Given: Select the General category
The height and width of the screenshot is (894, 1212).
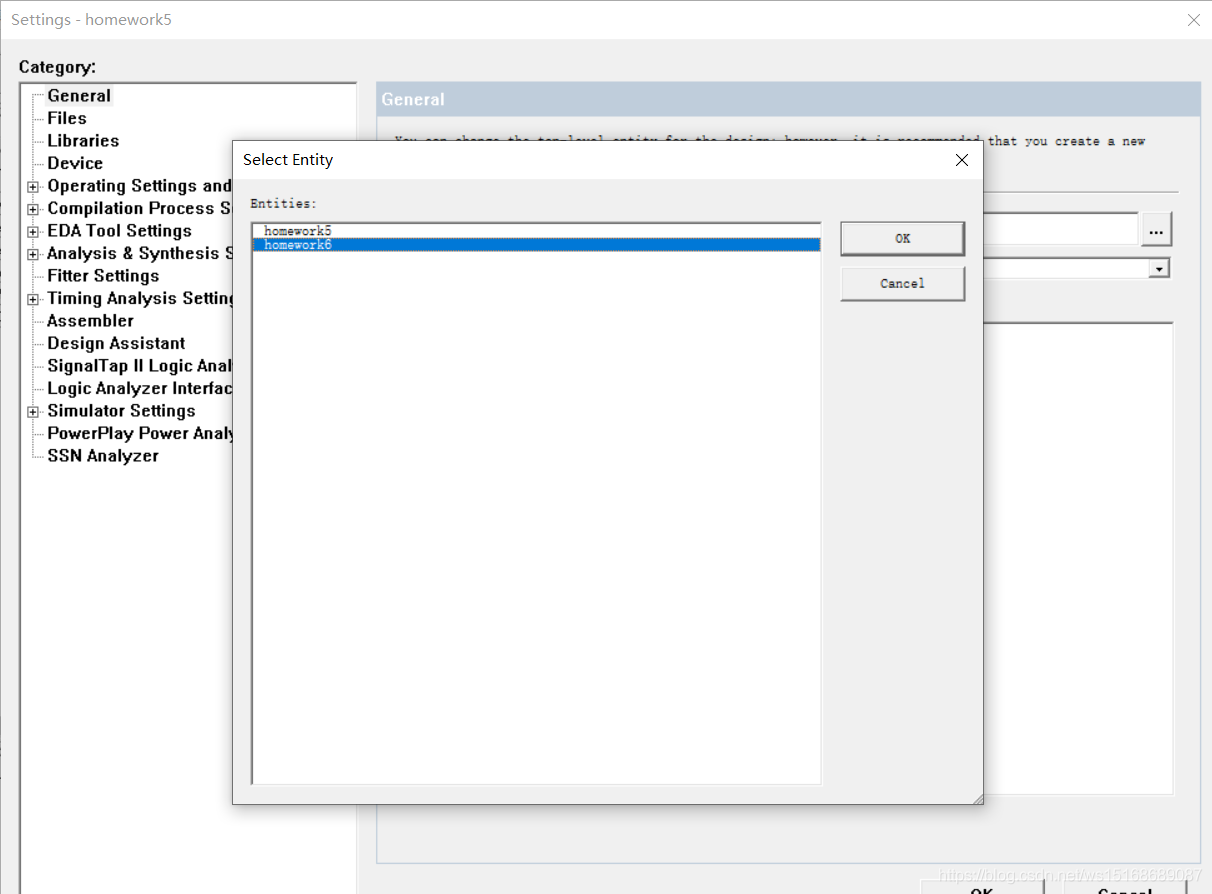Looking at the screenshot, I should pyautogui.click(x=79, y=96).
